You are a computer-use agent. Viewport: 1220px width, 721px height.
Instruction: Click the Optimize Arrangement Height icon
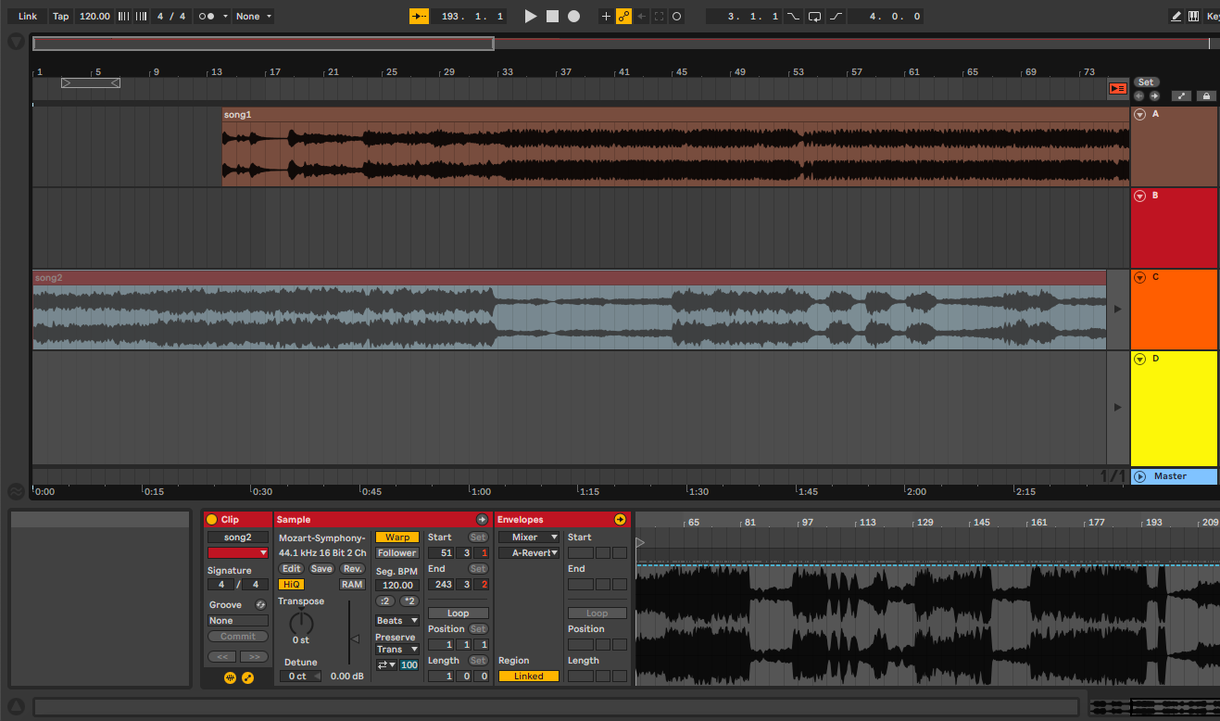[1181, 96]
